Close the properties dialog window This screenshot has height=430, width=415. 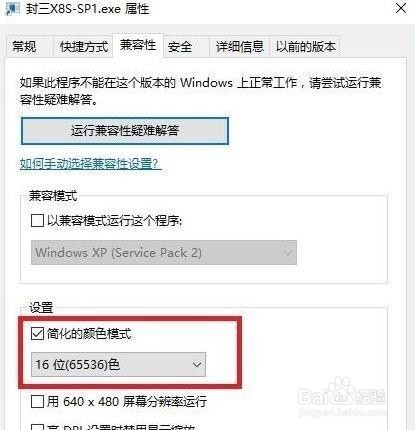coord(401,8)
